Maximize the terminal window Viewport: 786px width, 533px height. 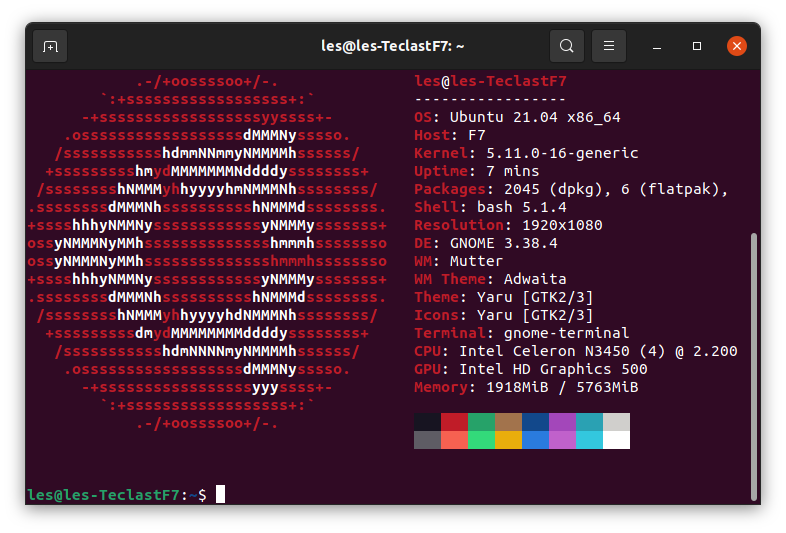pos(697,46)
